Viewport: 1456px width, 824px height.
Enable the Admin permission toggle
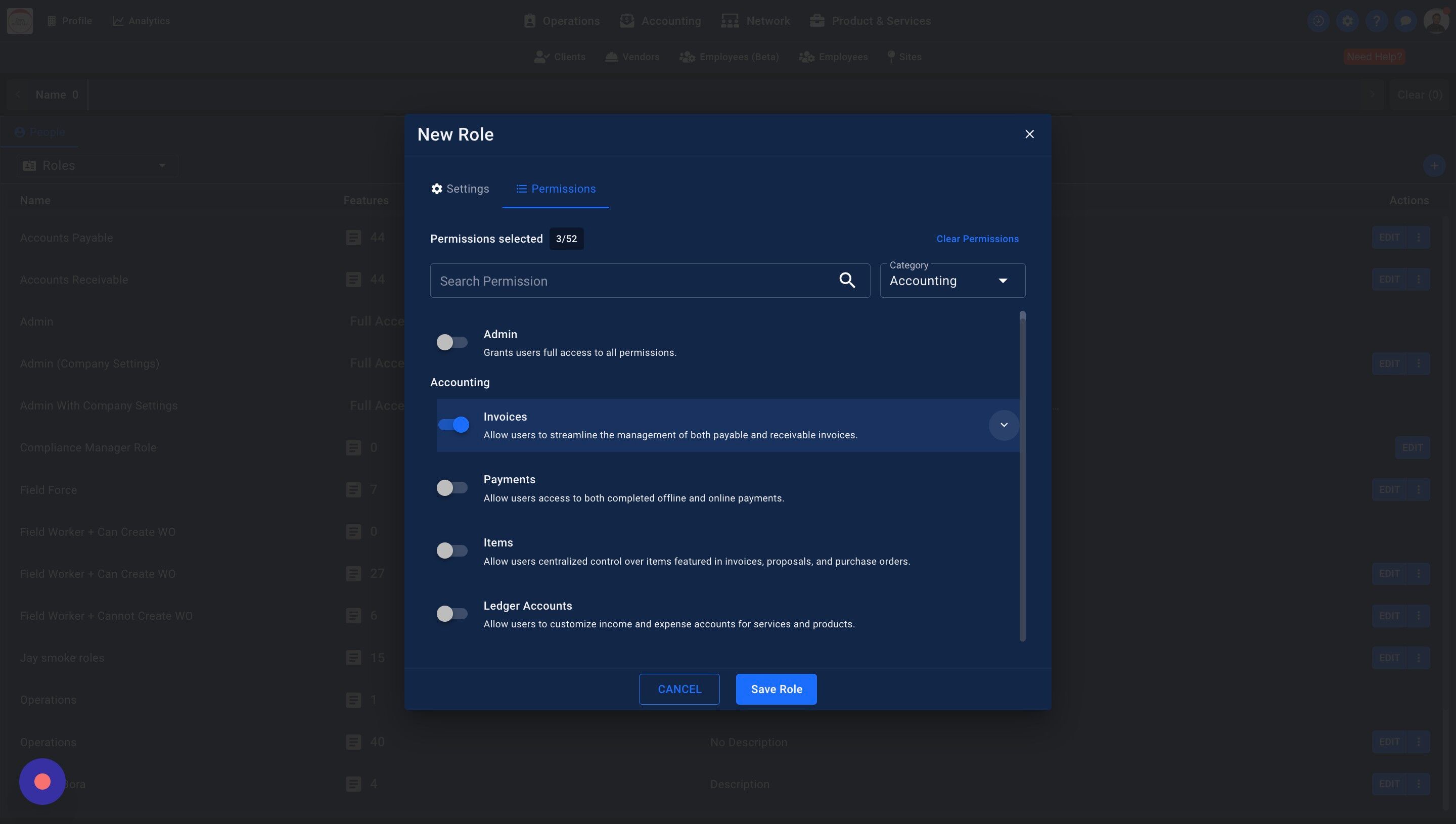coord(451,342)
